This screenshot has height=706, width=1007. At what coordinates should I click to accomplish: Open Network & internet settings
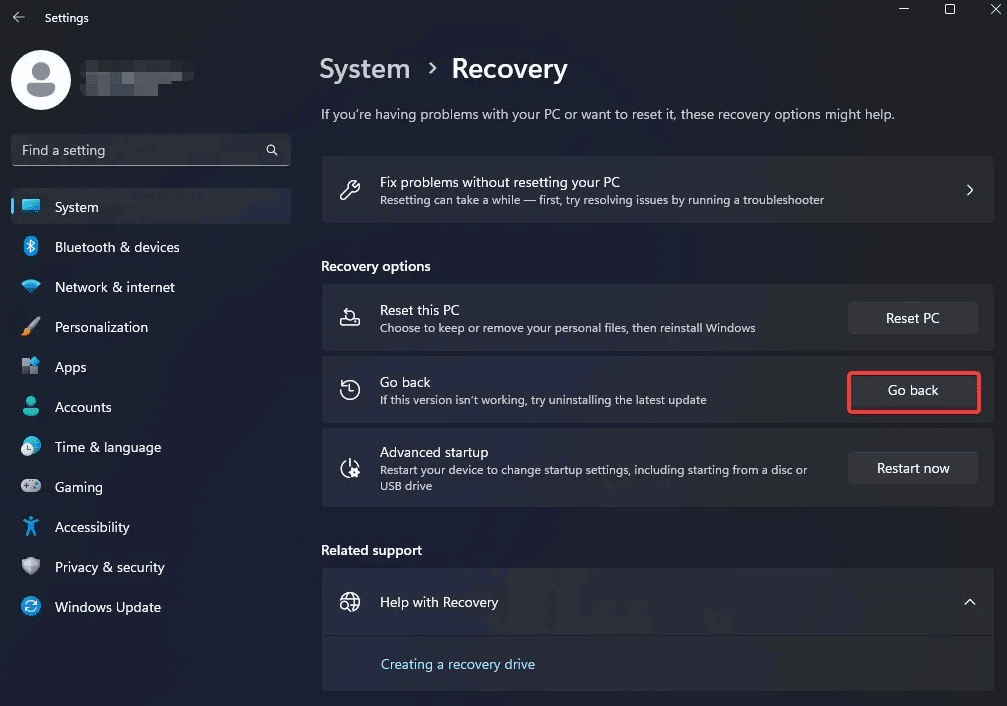tap(151, 287)
